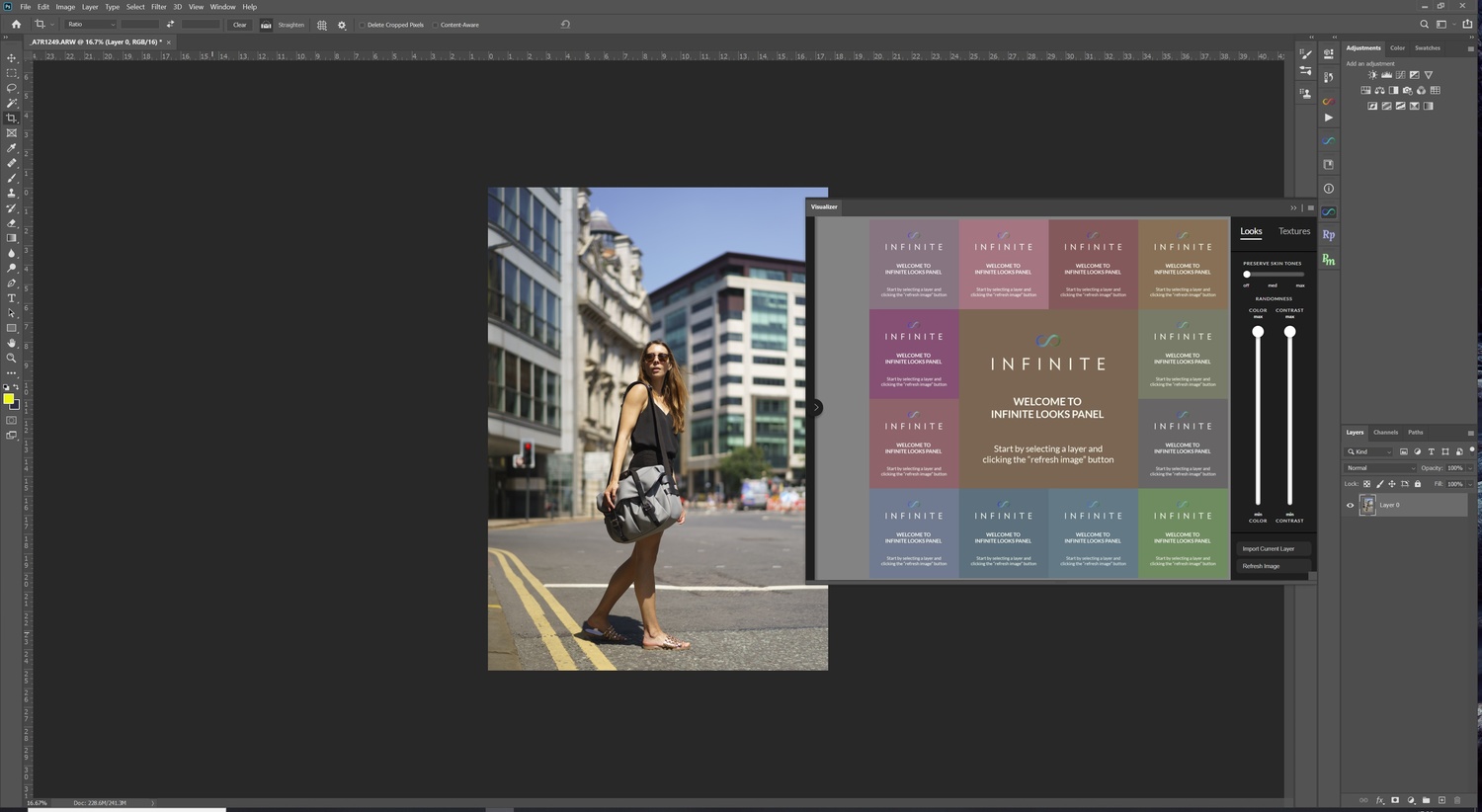Choose the Hand tool

tap(12, 343)
